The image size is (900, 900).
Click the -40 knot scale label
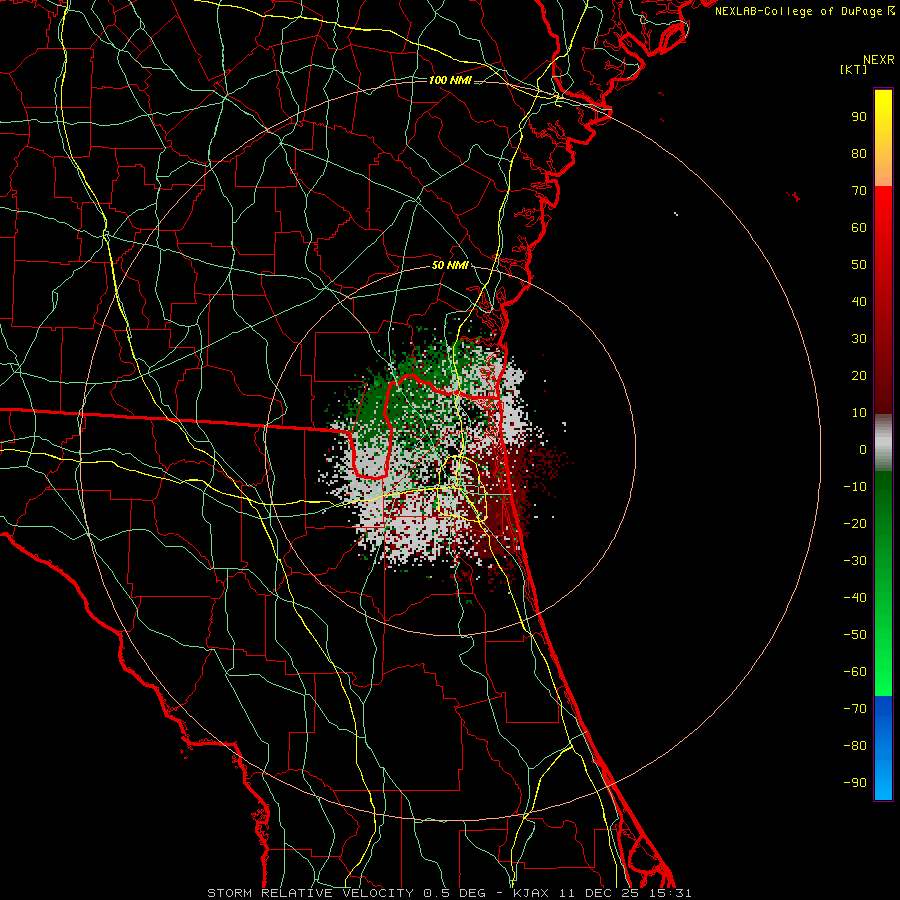(x=855, y=598)
